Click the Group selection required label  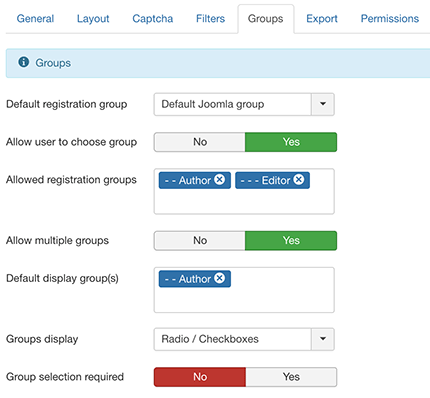coord(65,377)
